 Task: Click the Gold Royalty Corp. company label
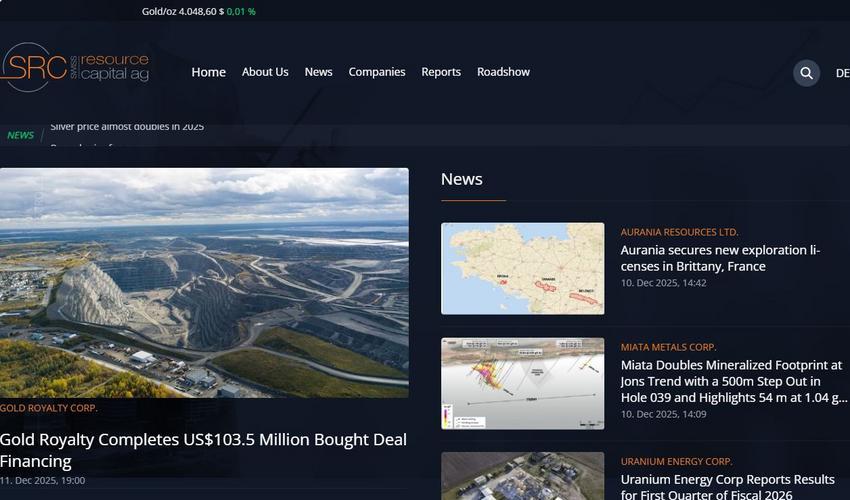(x=49, y=408)
